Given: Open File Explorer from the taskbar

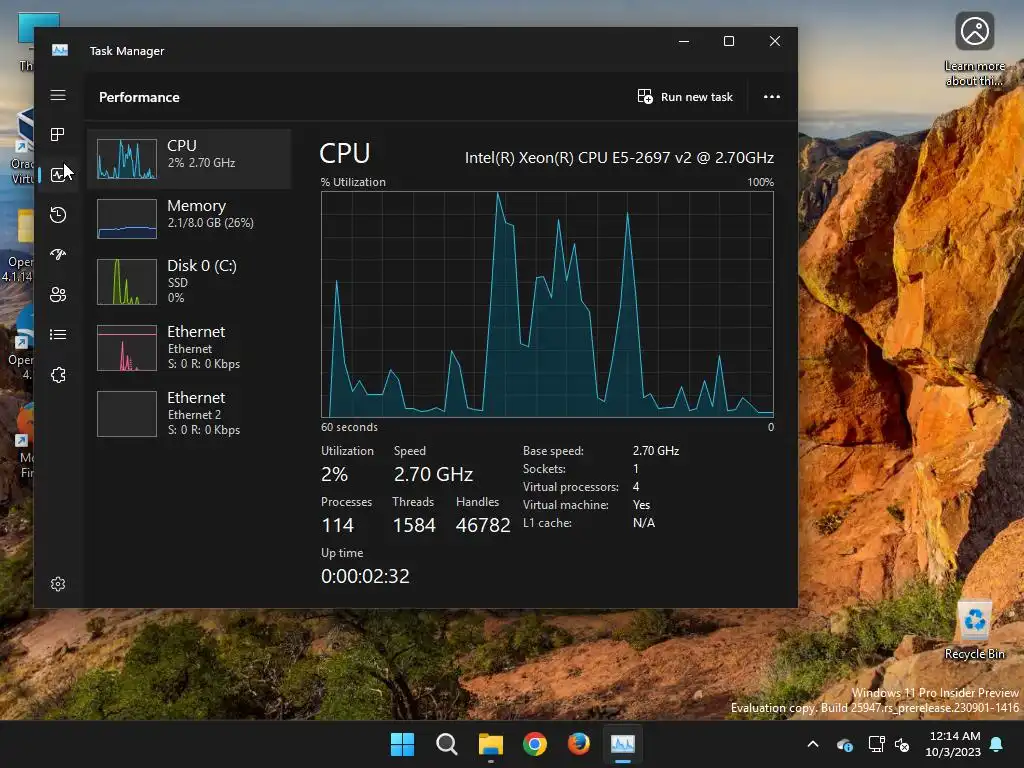Looking at the screenshot, I should tap(490, 744).
